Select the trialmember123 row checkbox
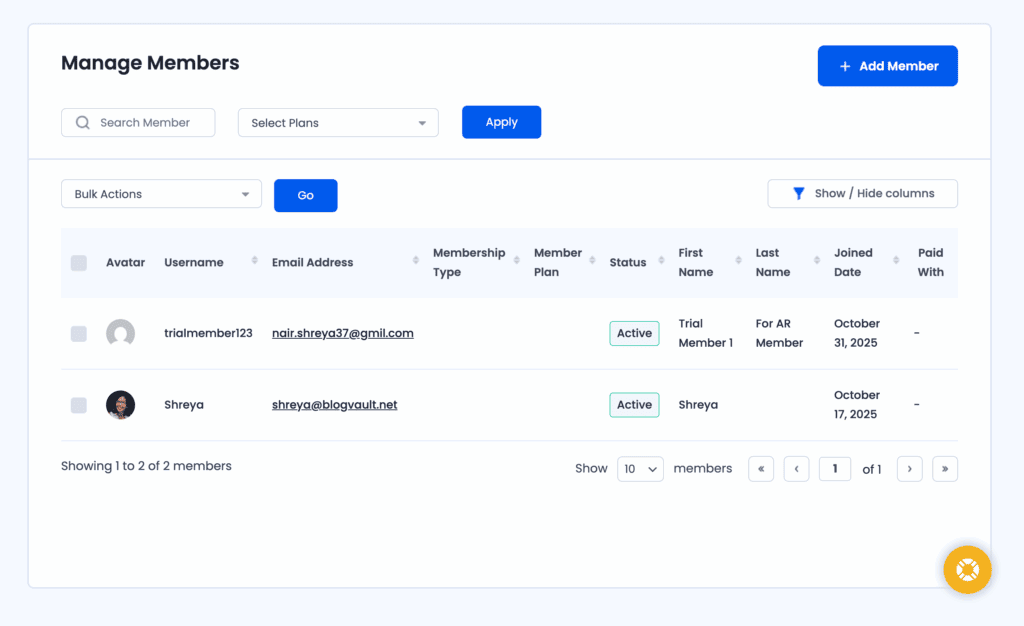1024x626 pixels. [78, 334]
